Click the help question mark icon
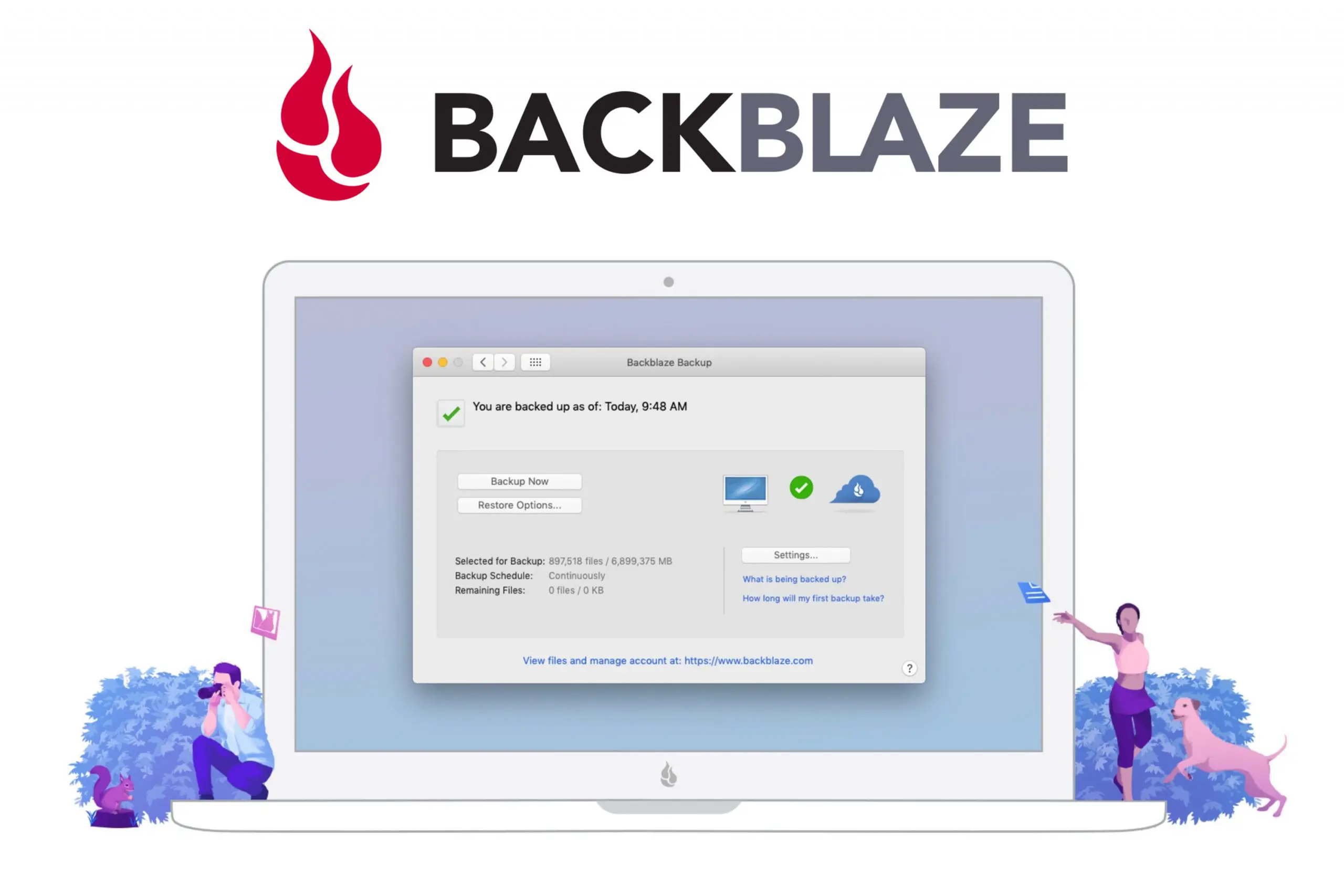Screen dimensions: 1344x896 point(909,668)
